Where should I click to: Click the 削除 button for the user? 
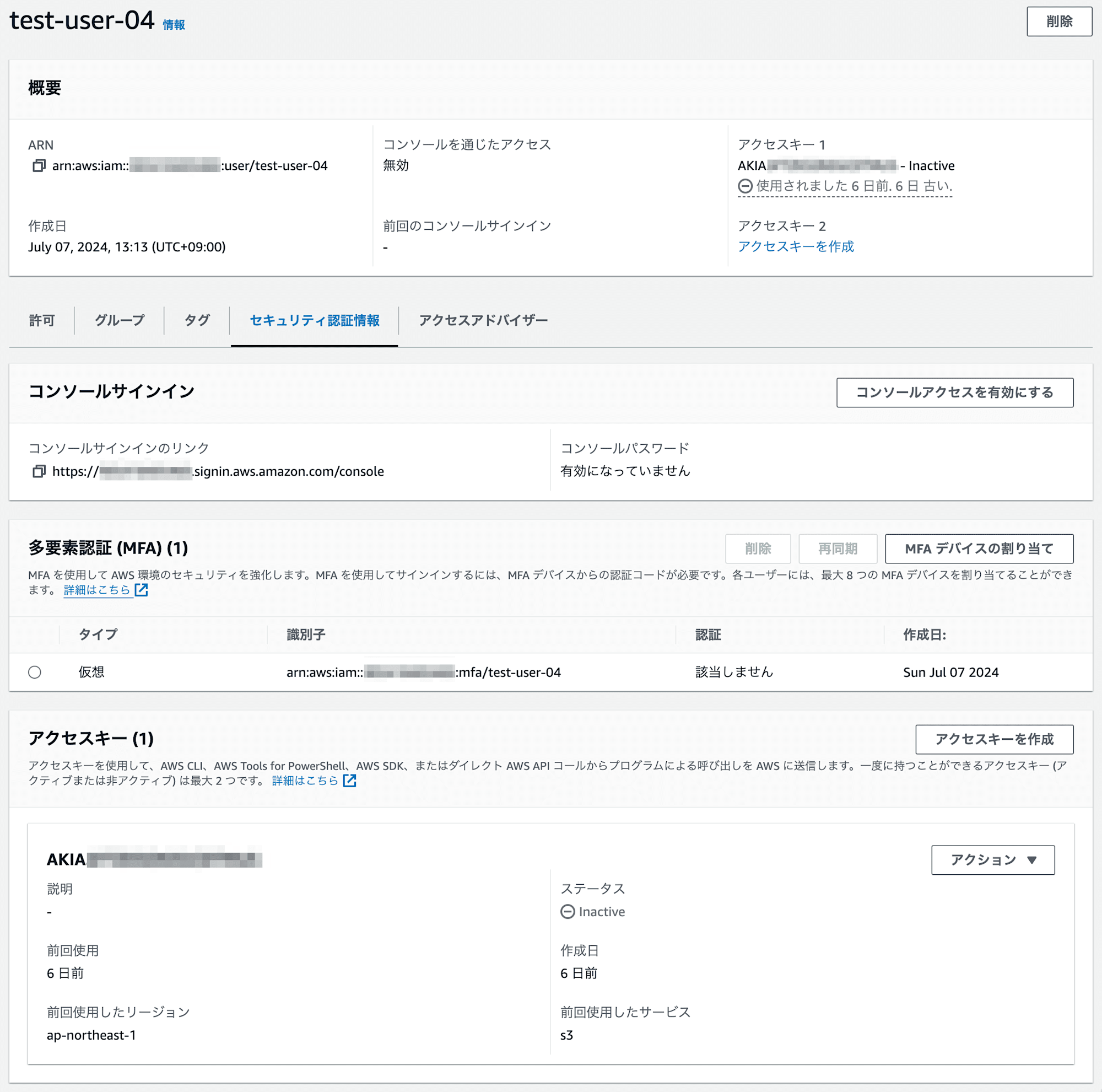click(x=1059, y=21)
